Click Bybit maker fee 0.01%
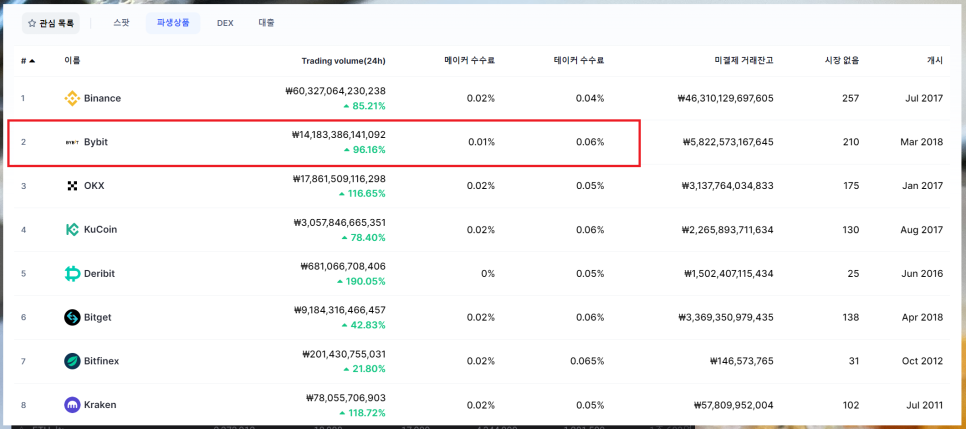966x429 pixels. tap(481, 142)
